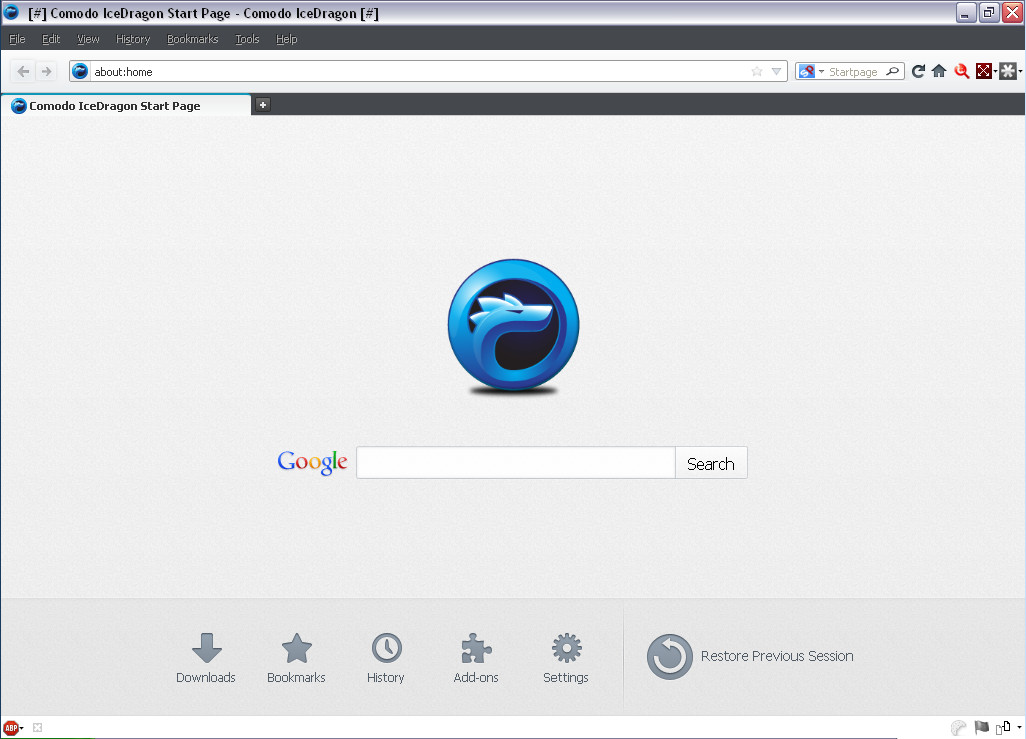This screenshot has height=739, width=1026.
Task: Bookmark this page with the star icon
Action: point(756,71)
